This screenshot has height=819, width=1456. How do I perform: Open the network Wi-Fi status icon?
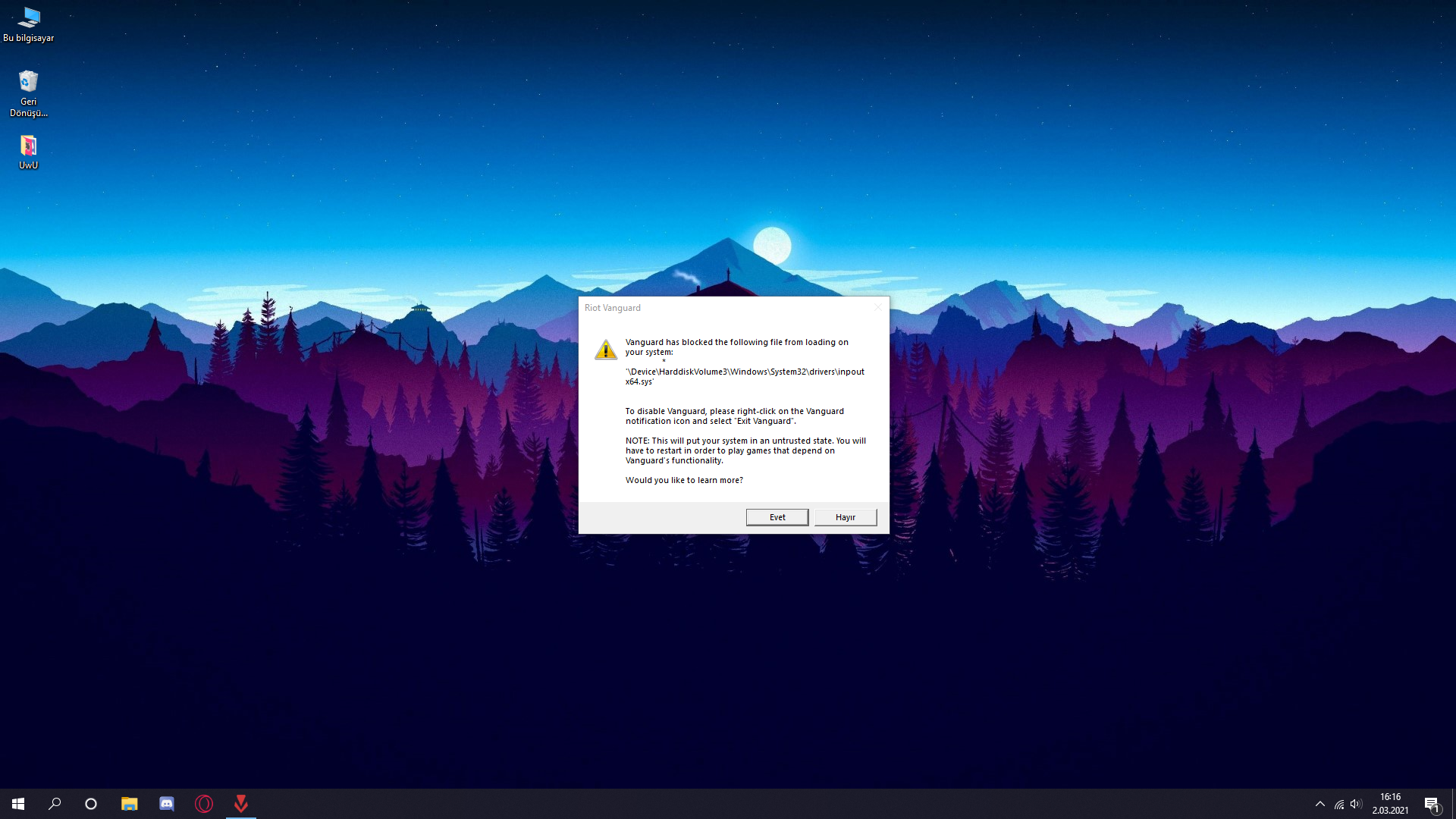pyautogui.click(x=1338, y=804)
